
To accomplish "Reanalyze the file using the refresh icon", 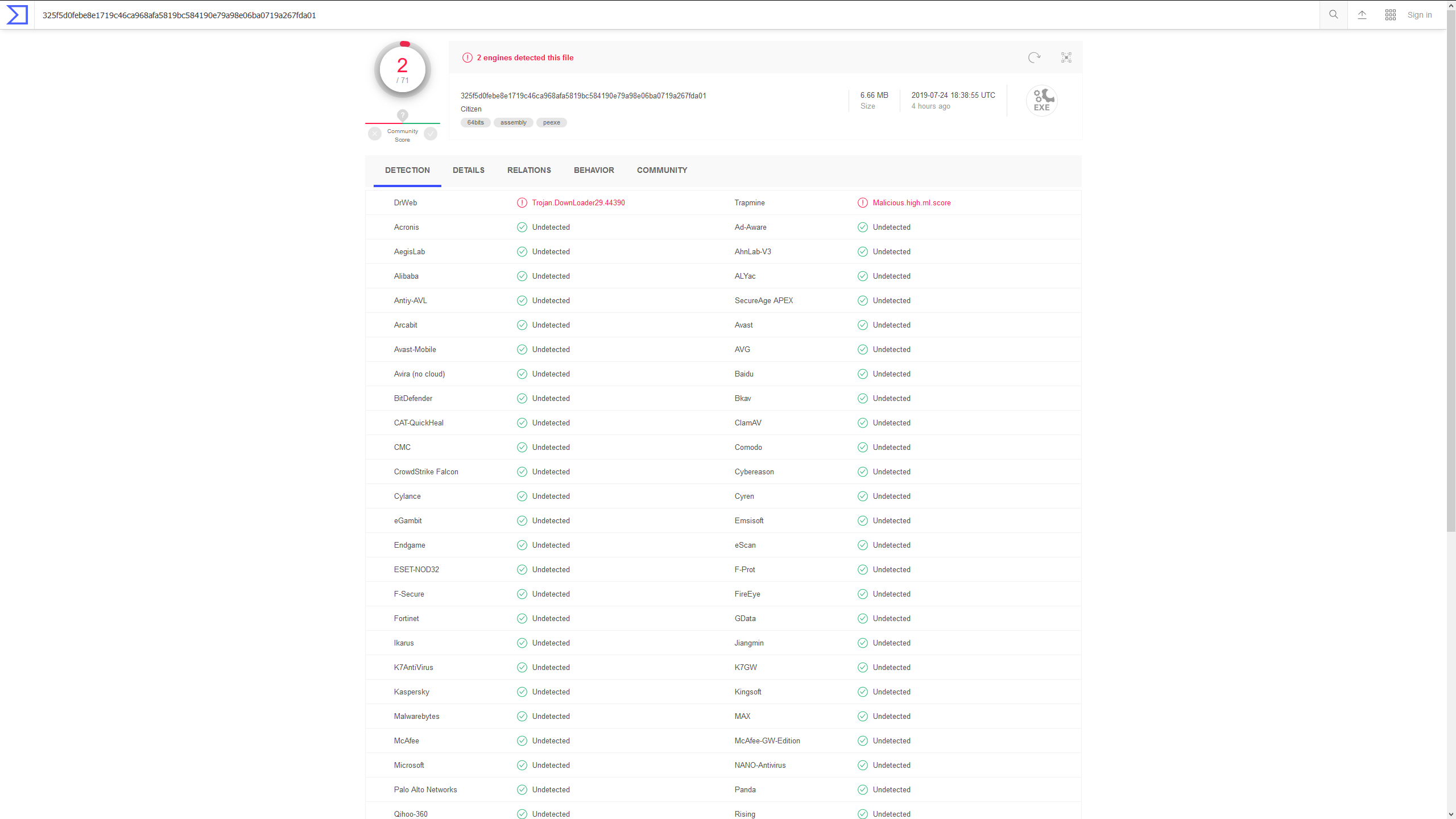I will coord(1034,57).
